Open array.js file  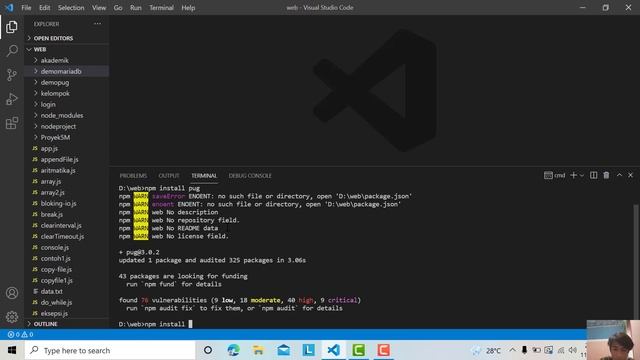(67, 181)
